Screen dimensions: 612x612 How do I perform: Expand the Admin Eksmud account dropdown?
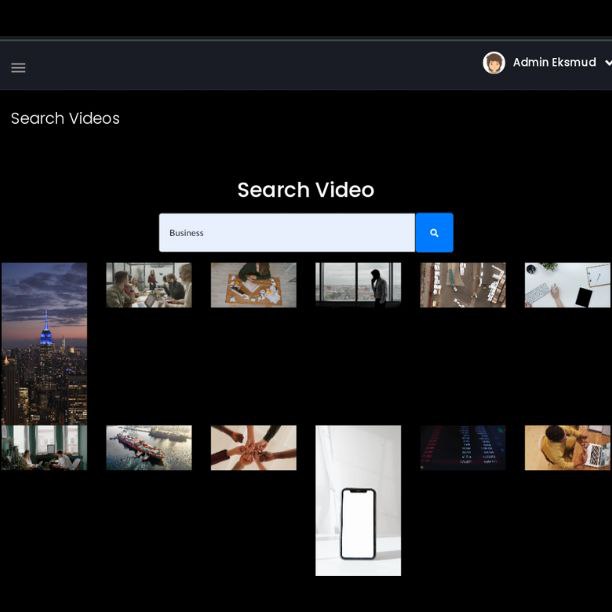608,62
